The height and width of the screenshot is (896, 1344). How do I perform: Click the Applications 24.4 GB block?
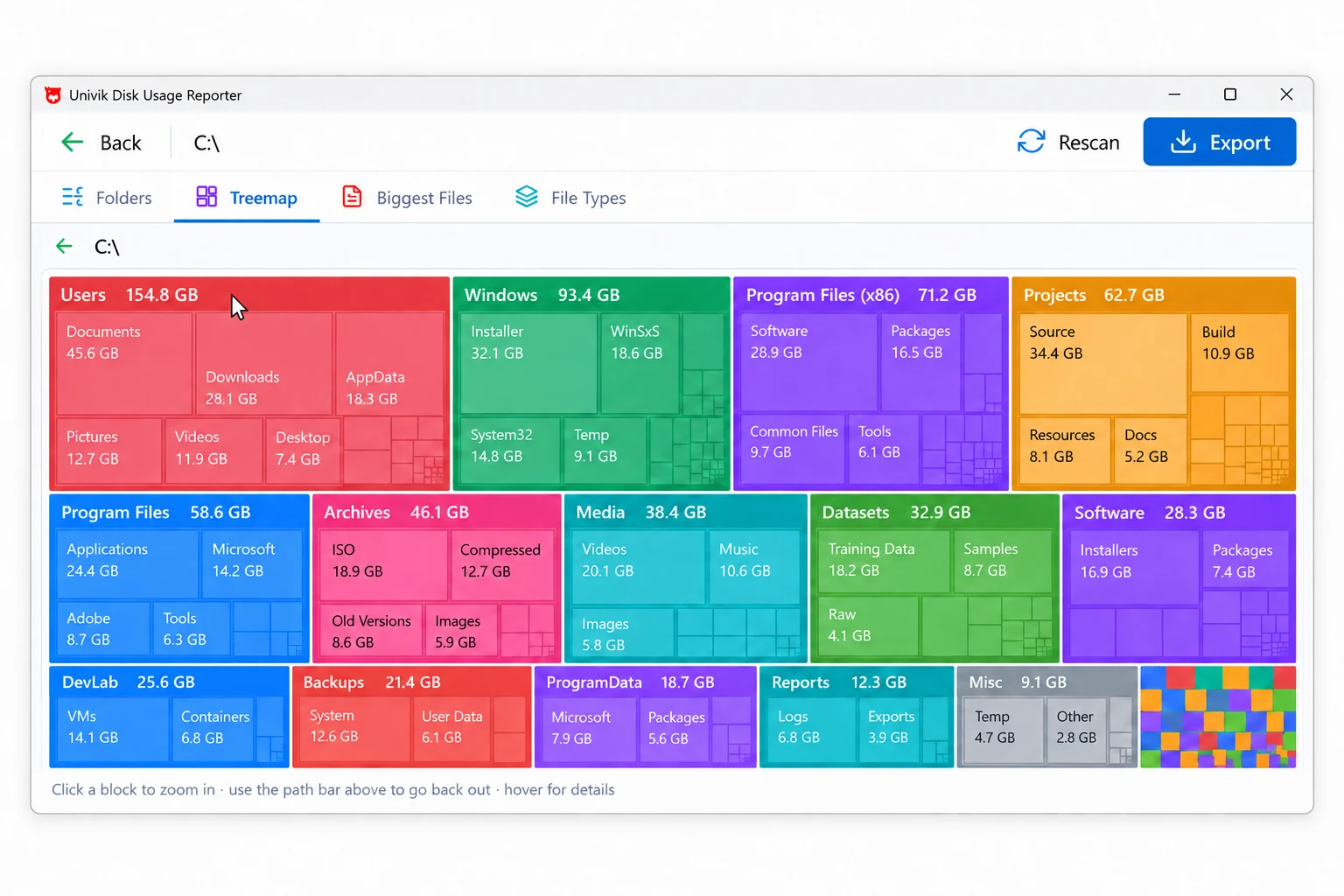point(128,563)
